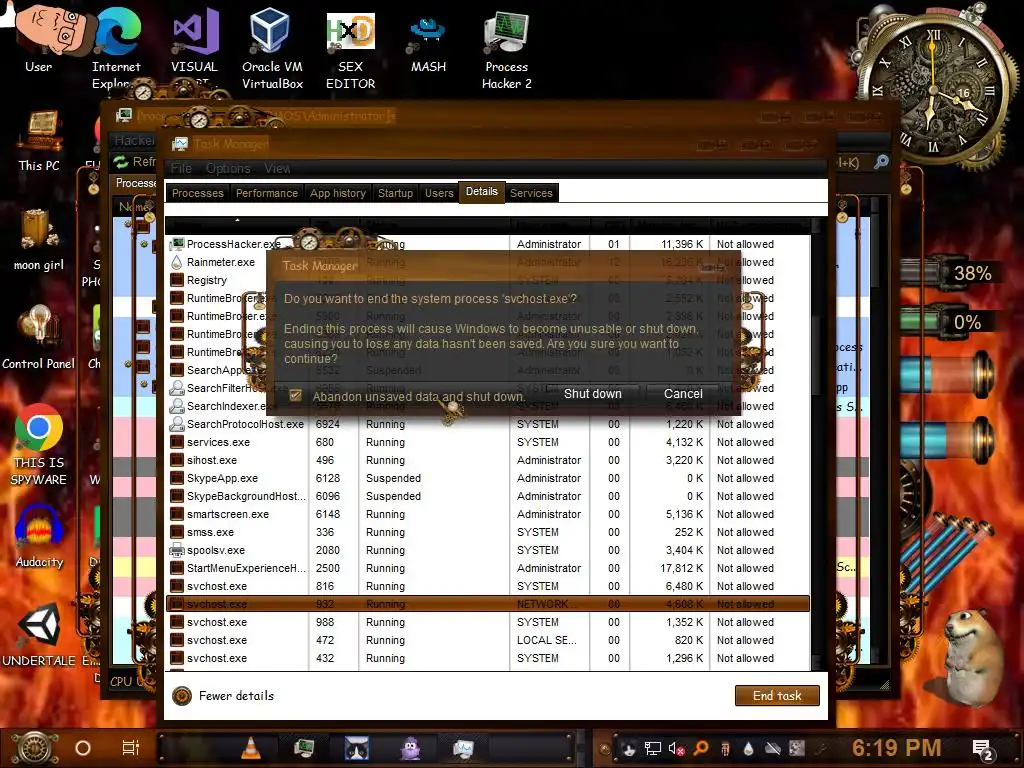Open the Hacker menu in Process Hacker

click(x=134, y=140)
